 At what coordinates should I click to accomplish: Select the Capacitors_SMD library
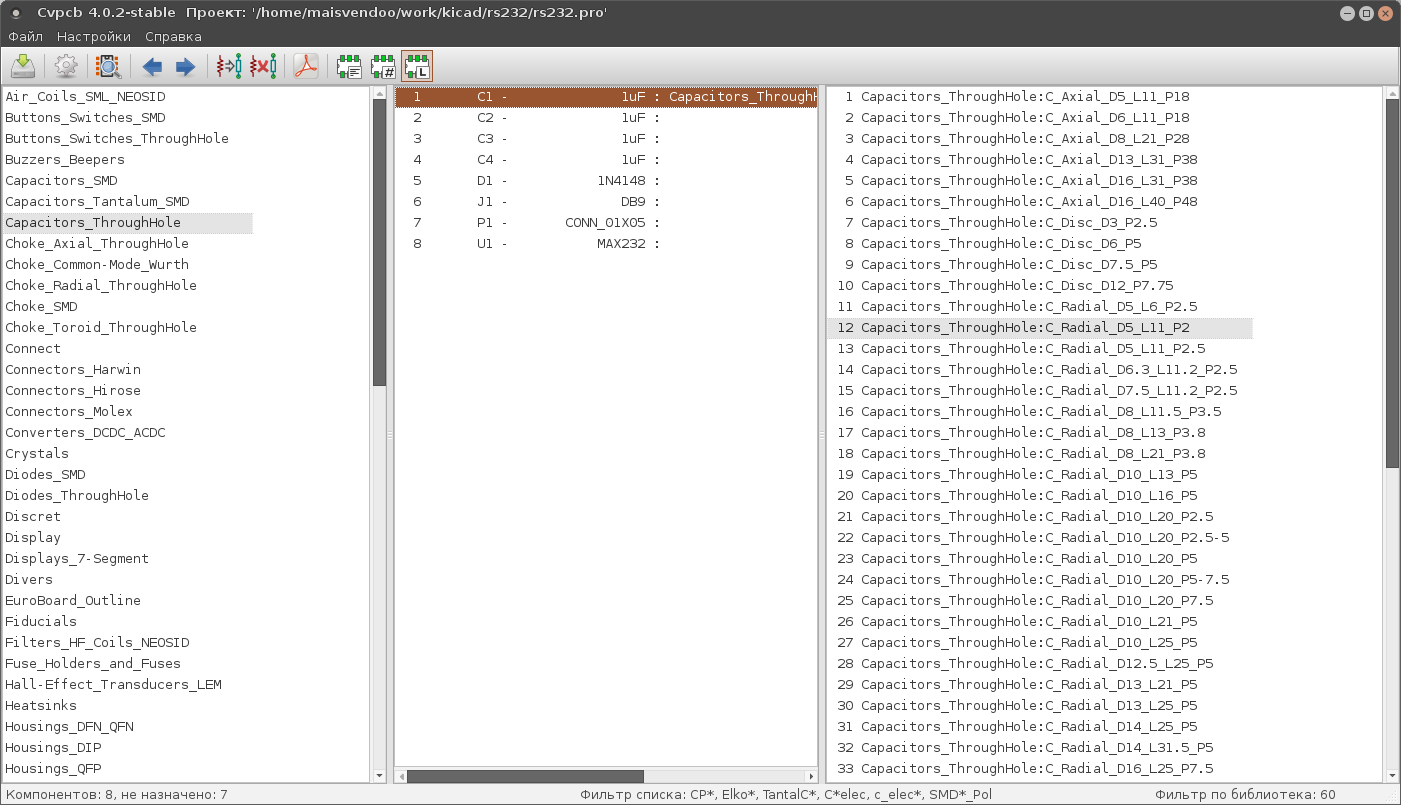coord(61,181)
